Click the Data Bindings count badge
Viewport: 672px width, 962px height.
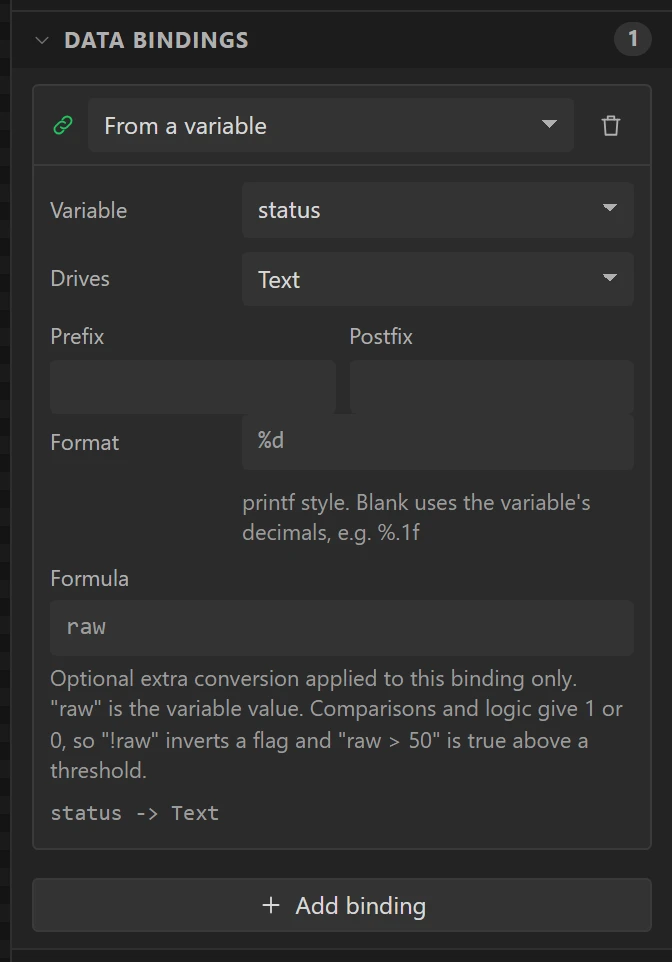(x=632, y=39)
